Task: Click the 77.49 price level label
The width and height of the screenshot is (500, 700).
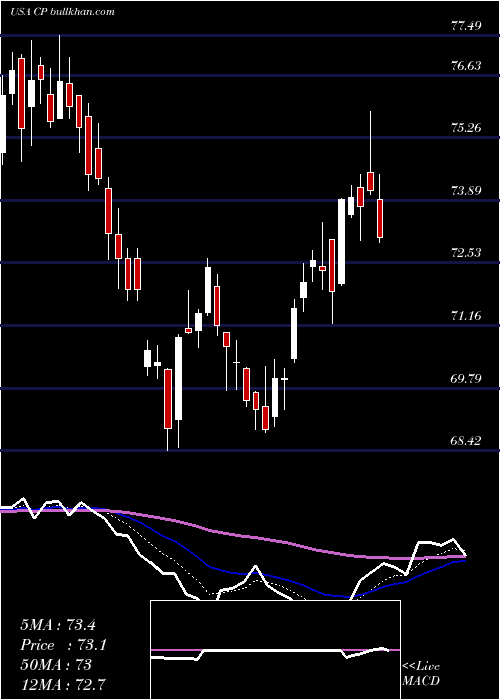Action: tap(466, 25)
